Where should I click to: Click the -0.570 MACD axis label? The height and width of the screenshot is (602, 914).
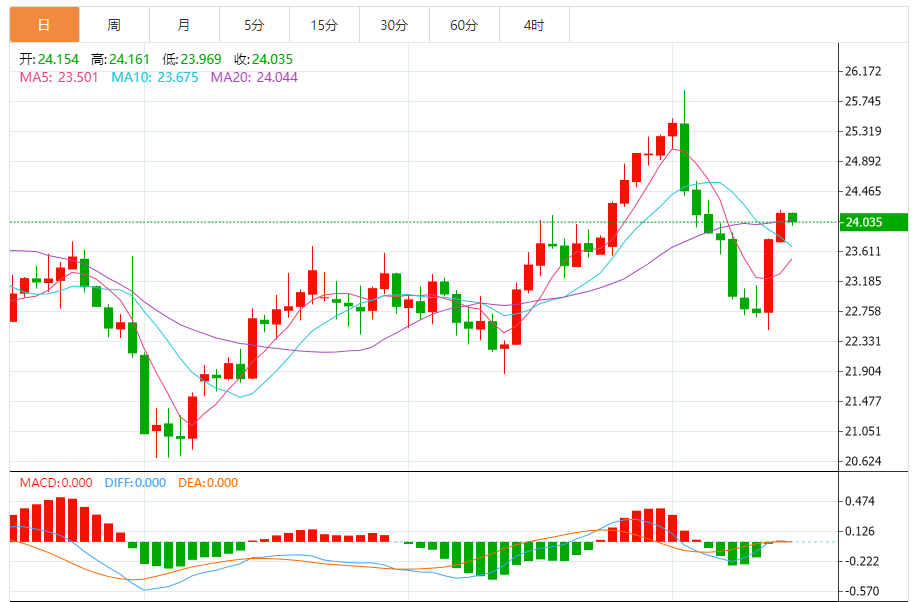(860, 591)
